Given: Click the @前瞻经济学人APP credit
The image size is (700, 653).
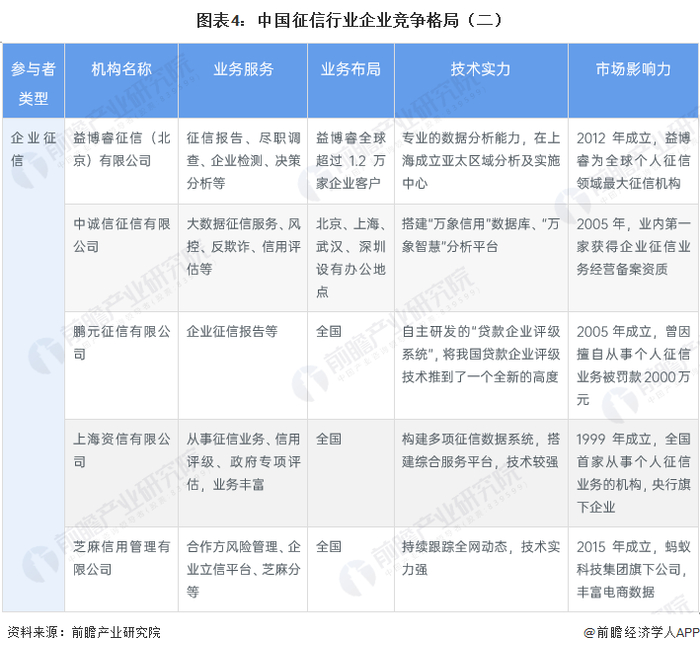Looking at the screenshot, I should point(641,632).
